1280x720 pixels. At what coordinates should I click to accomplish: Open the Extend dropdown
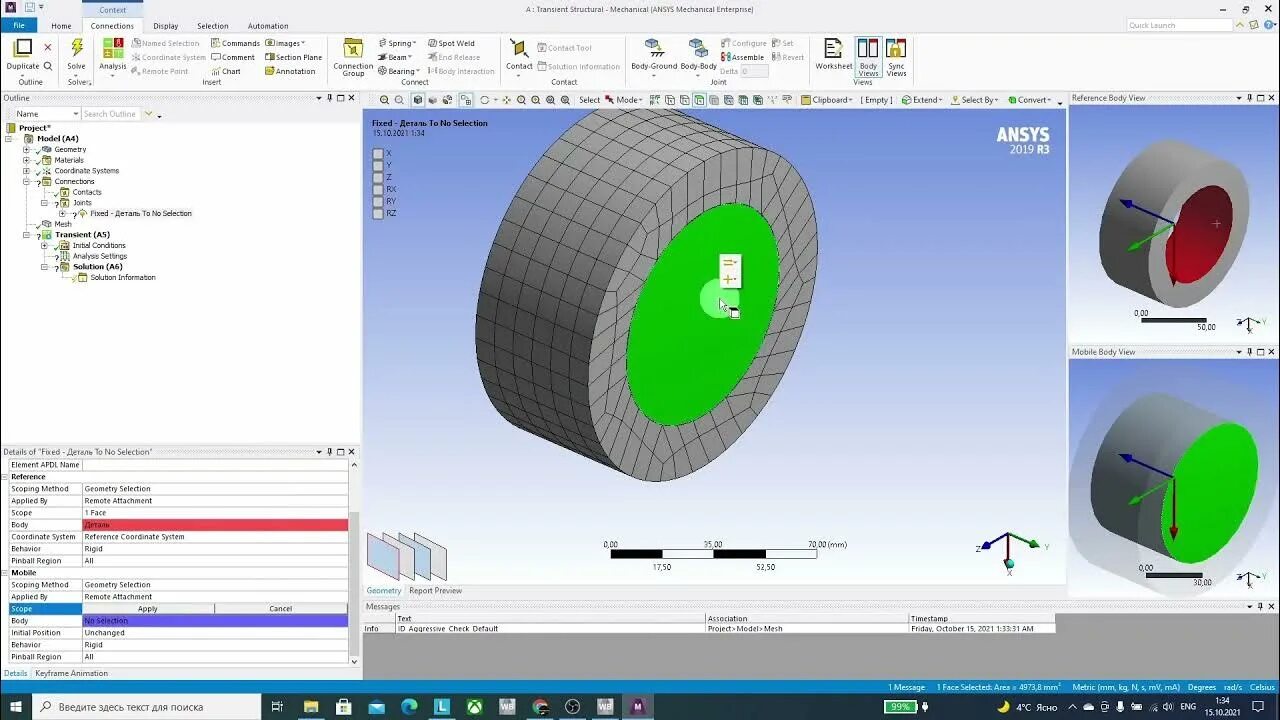(922, 100)
